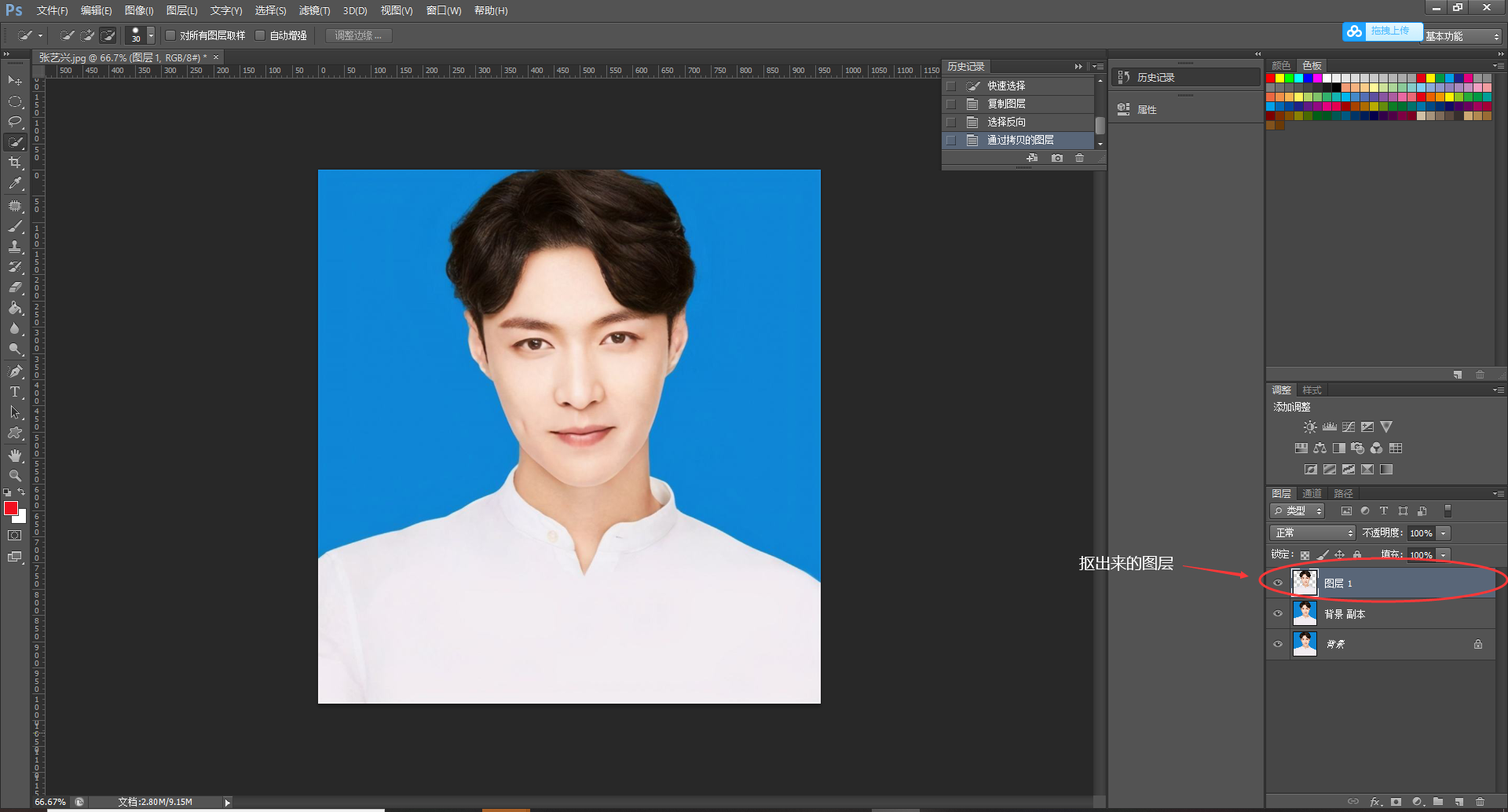Open the 滤镜 menu
This screenshot has width=1508, height=812.
313,10
